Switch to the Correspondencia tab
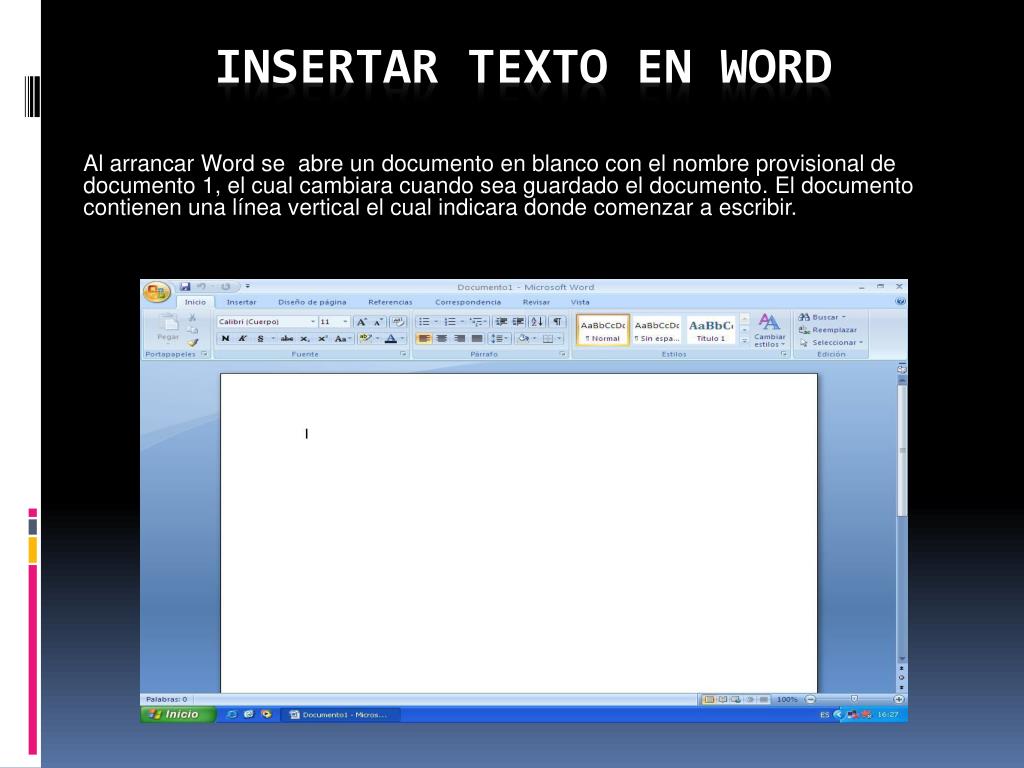This screenshot has width=1024, height=768. [x=468, y=302]
